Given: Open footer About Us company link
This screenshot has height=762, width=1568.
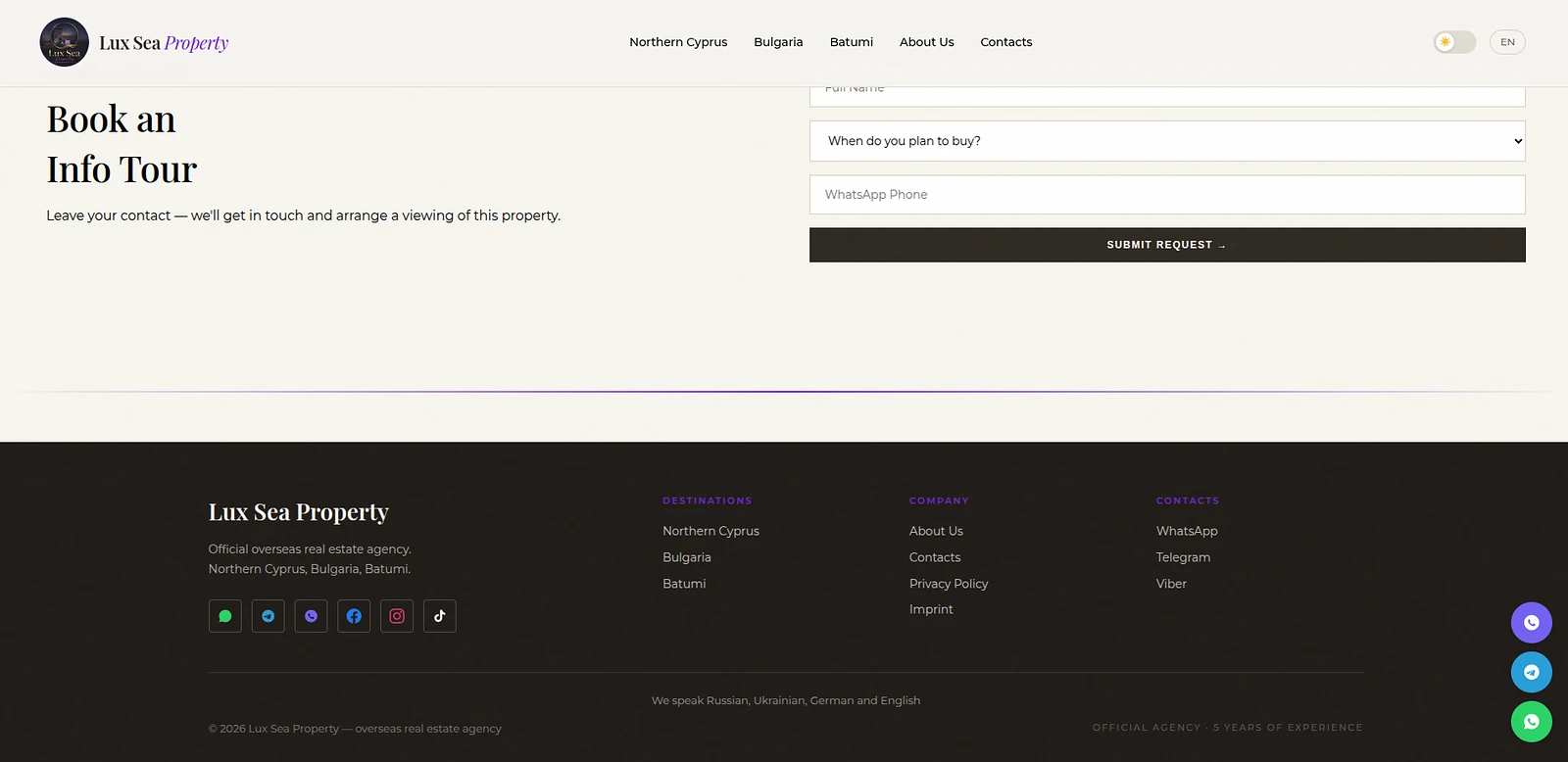Looking at the screenshot, I should (x=936, y=531).
